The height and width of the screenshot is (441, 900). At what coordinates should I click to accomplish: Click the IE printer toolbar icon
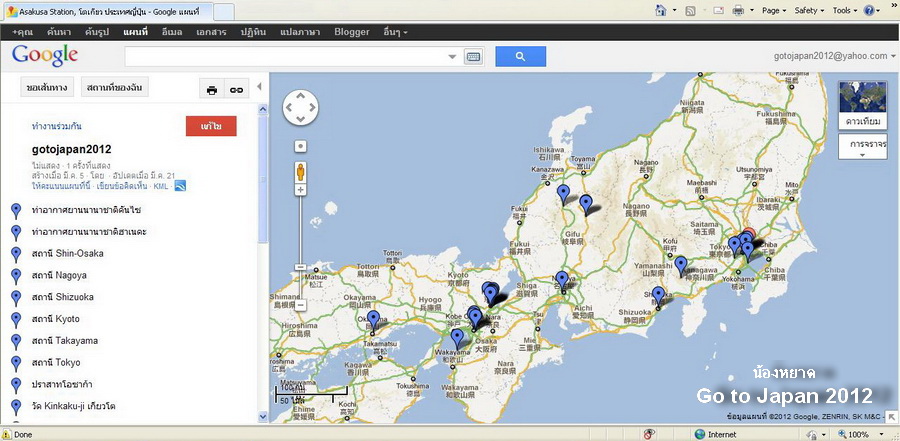coord(739,10)
